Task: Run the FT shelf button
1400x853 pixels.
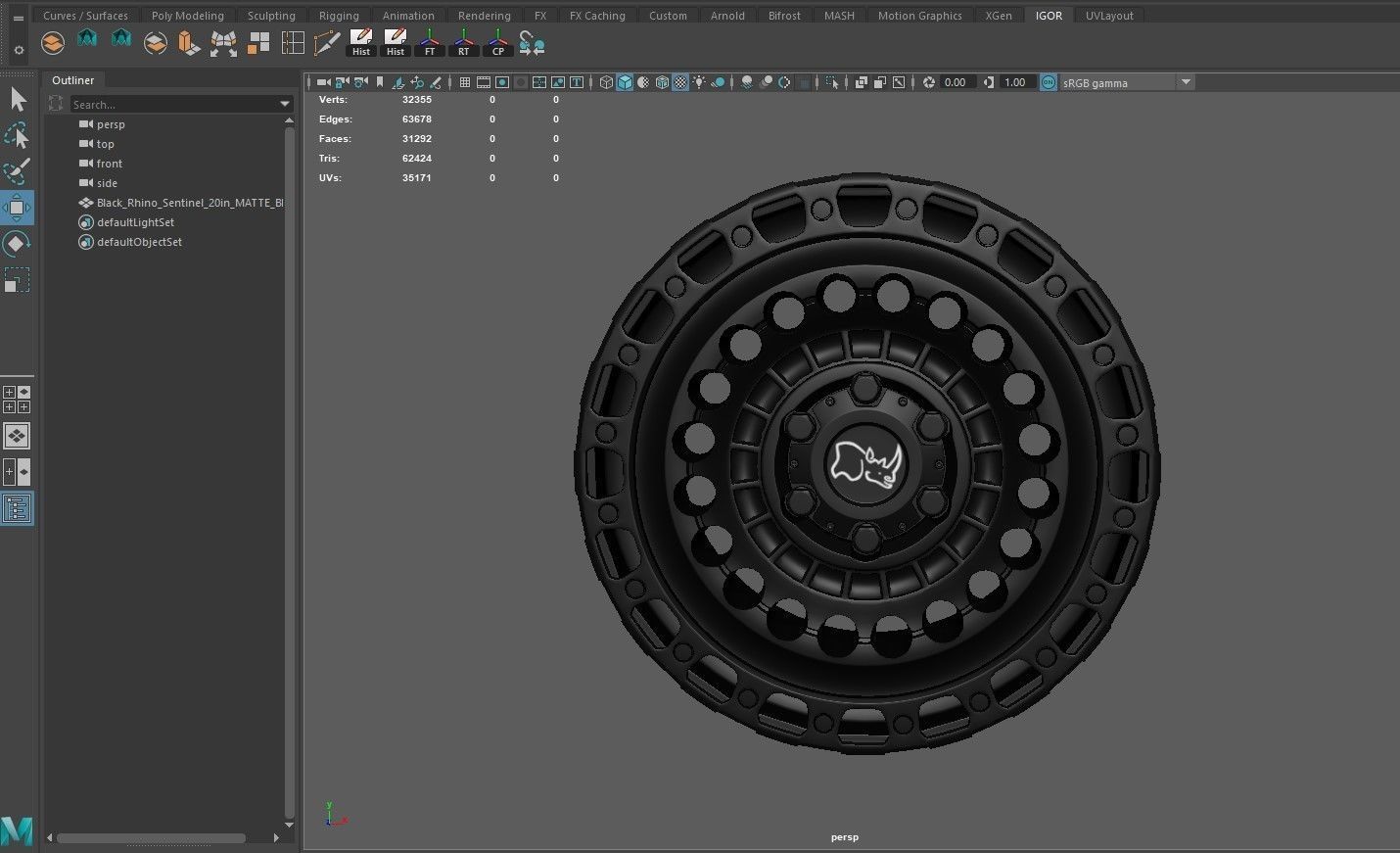Action: pyautogui.click(x=430, y=43)
